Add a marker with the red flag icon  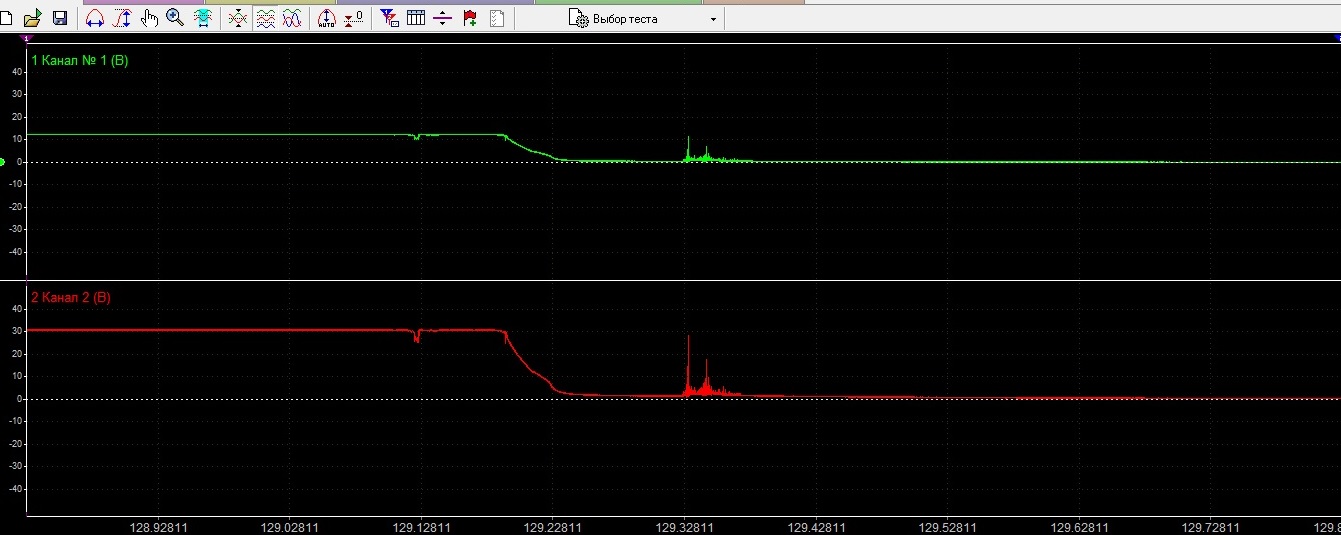tap(470, 18)
